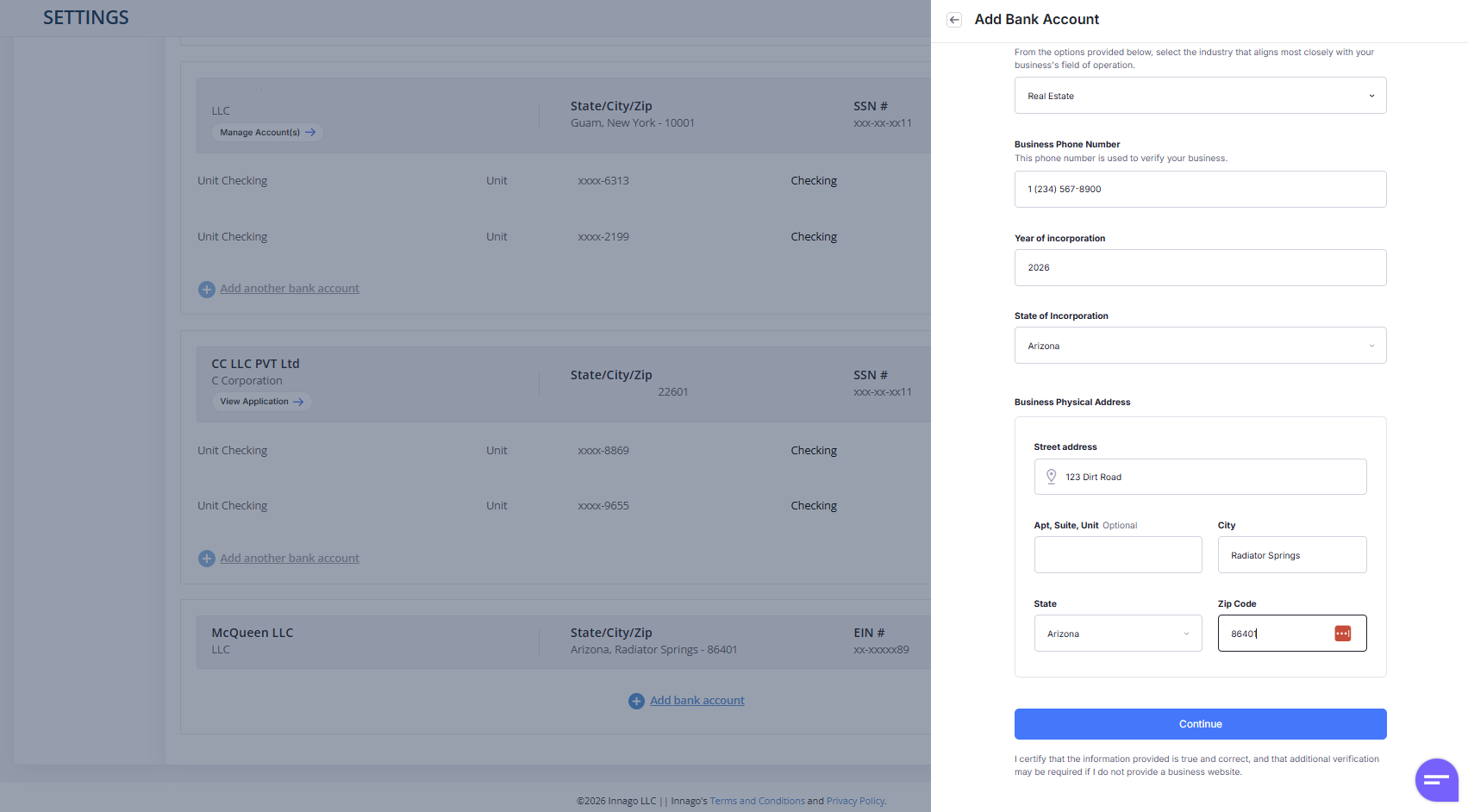Click the red password manager icon in Zip Code
1468x812 pixels.
pos(1342,634)
